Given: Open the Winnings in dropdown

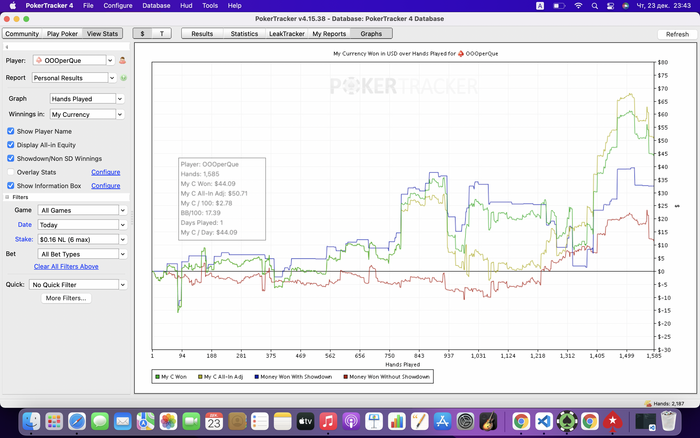Looking at the screenshot, I should point(120,114).
